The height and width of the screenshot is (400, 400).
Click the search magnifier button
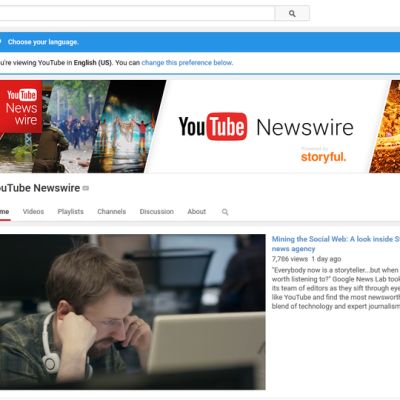(292, 13)
